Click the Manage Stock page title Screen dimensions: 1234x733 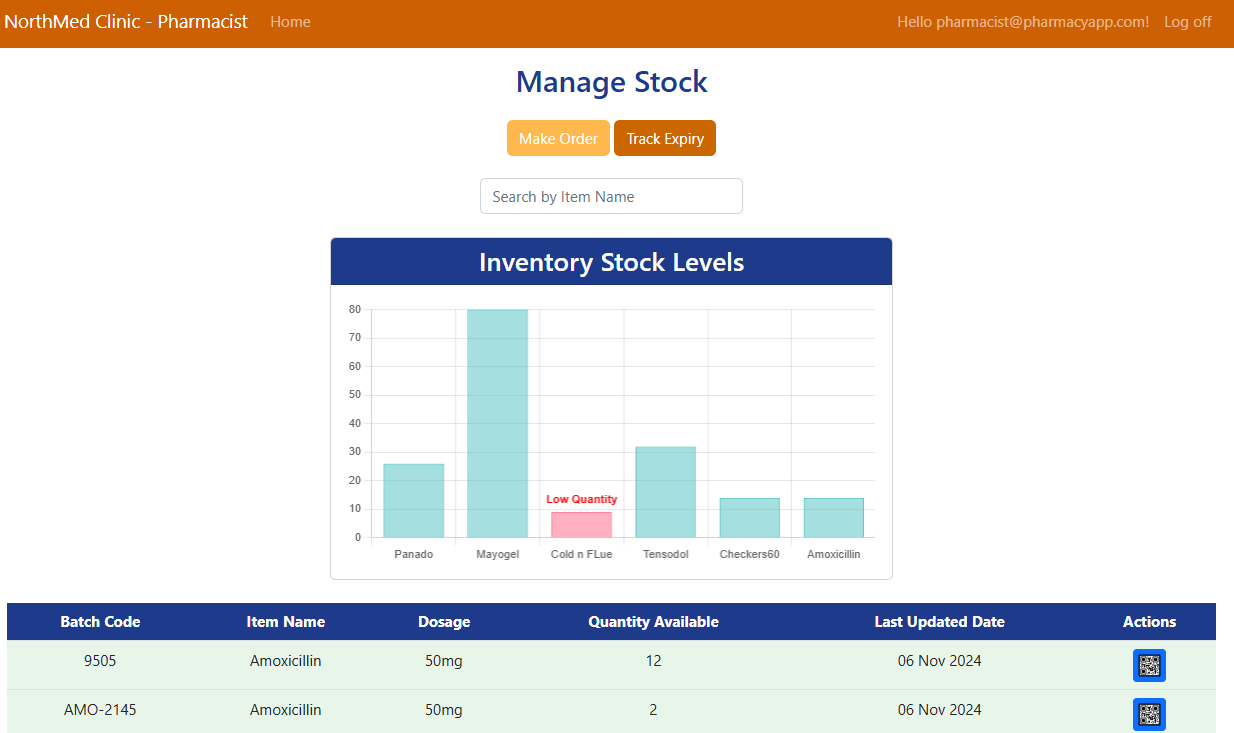[x=611, y=82]
